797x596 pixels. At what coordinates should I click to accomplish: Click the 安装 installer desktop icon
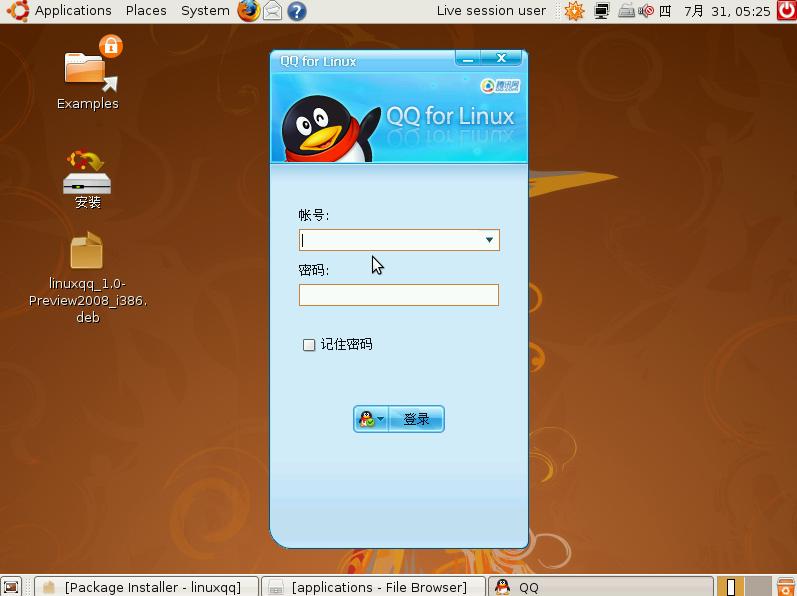[x=87, y=176]
